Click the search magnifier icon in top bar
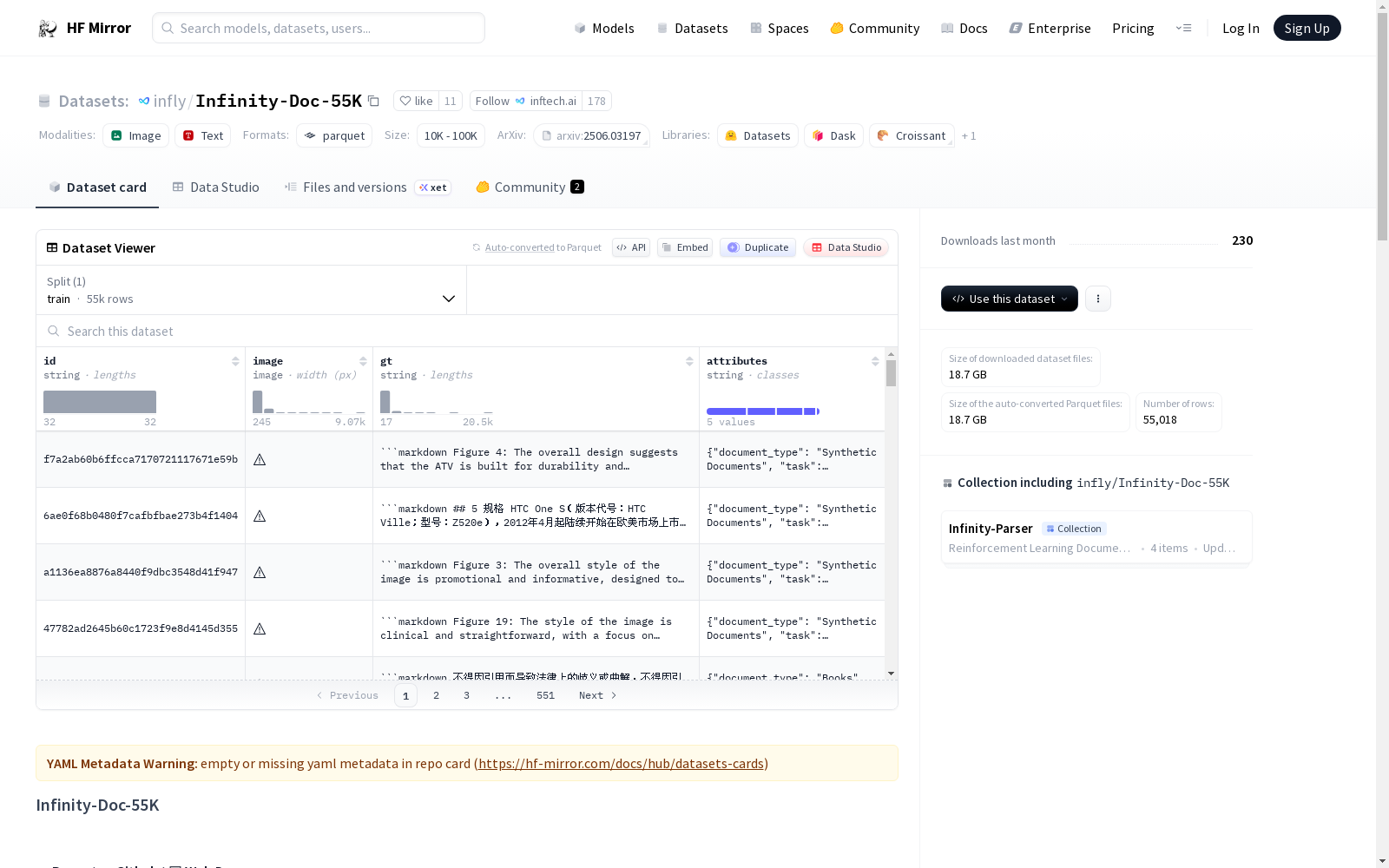1389x868 pixels. pos(168,28)
